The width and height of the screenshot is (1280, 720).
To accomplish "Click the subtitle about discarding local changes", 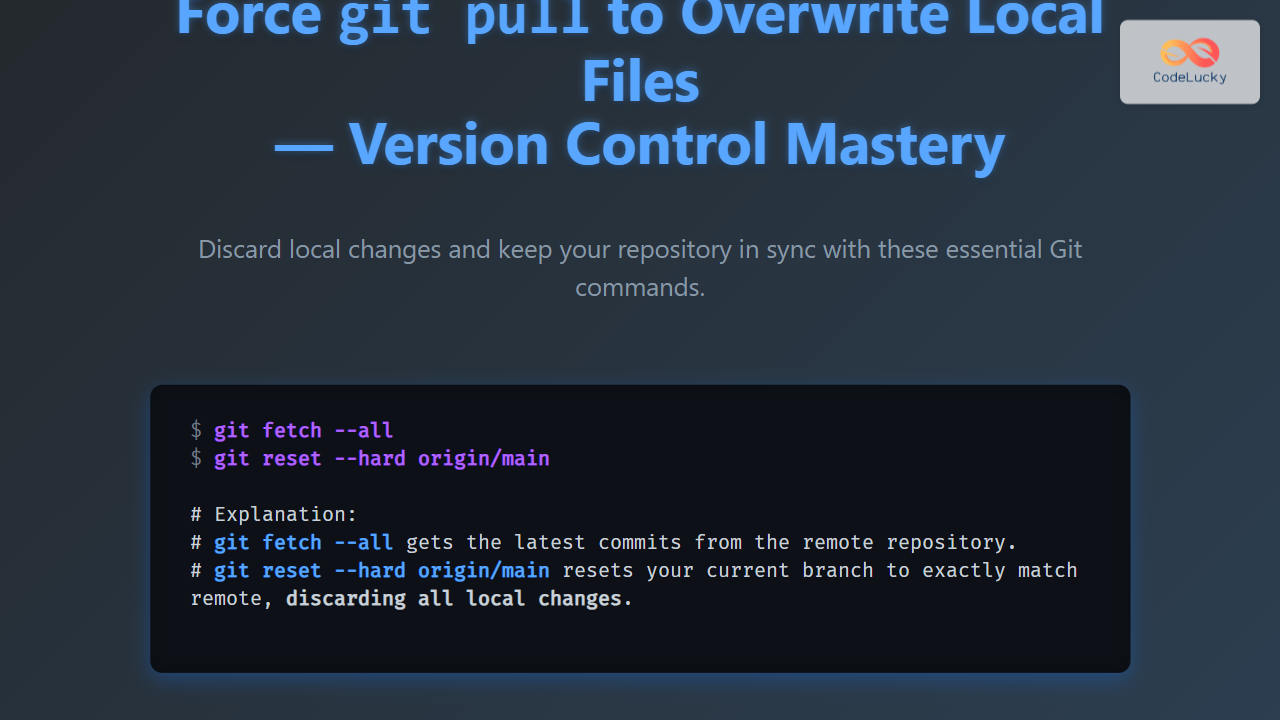I will pyautogui.click(x=639, y=268).
